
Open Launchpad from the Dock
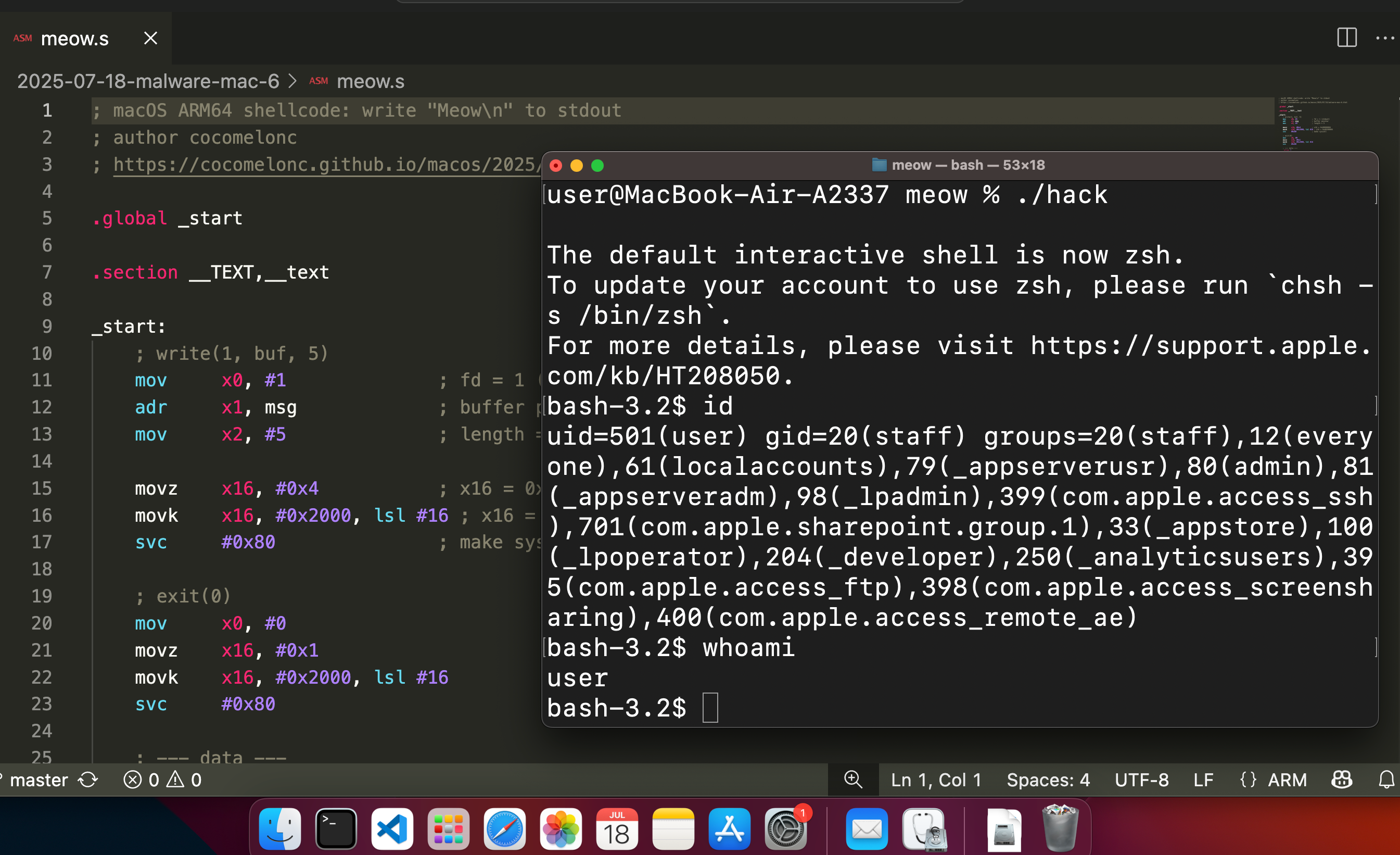[x=448, y=829]
